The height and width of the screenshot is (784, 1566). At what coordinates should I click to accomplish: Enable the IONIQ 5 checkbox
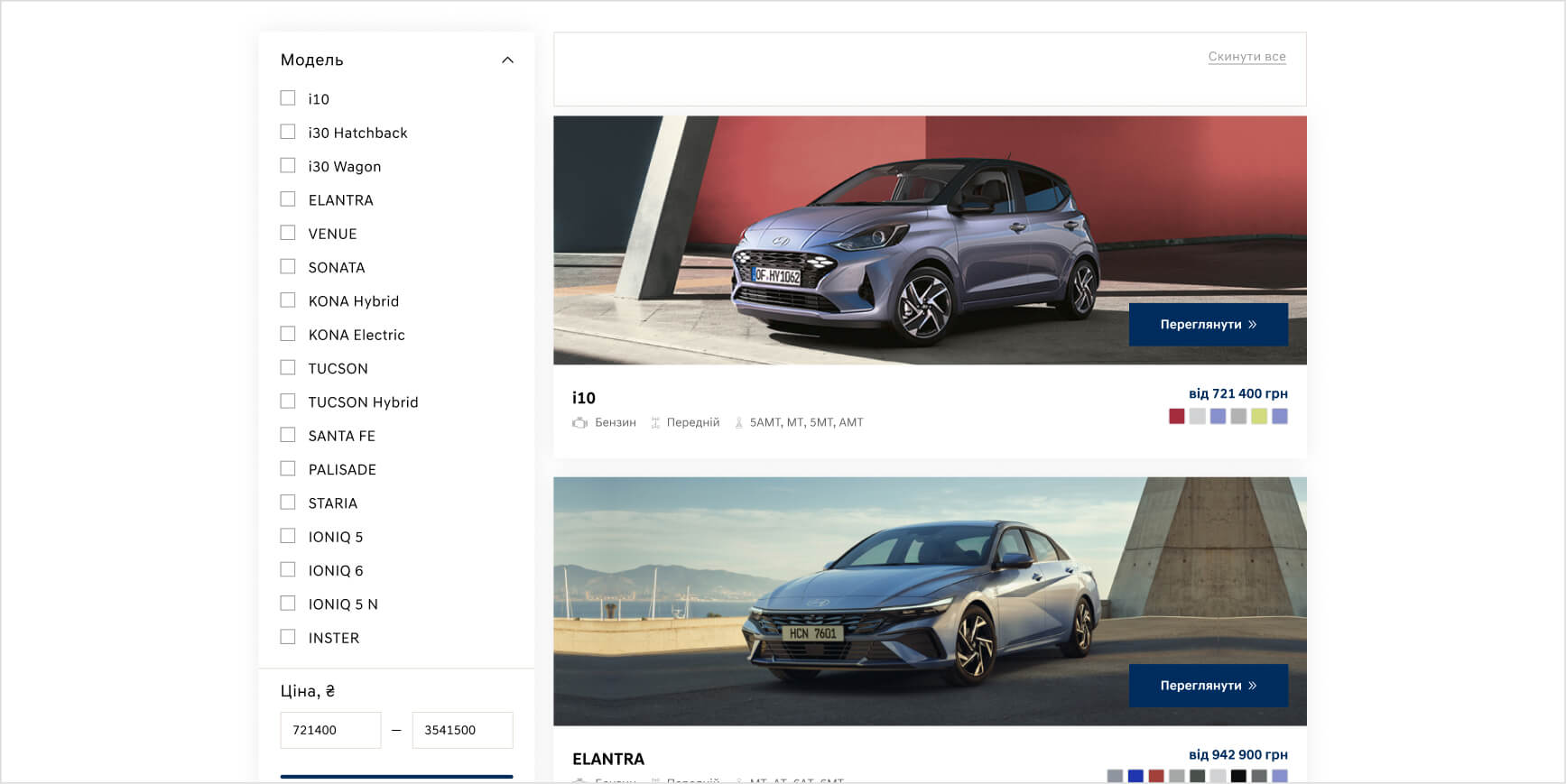point(288,536)
